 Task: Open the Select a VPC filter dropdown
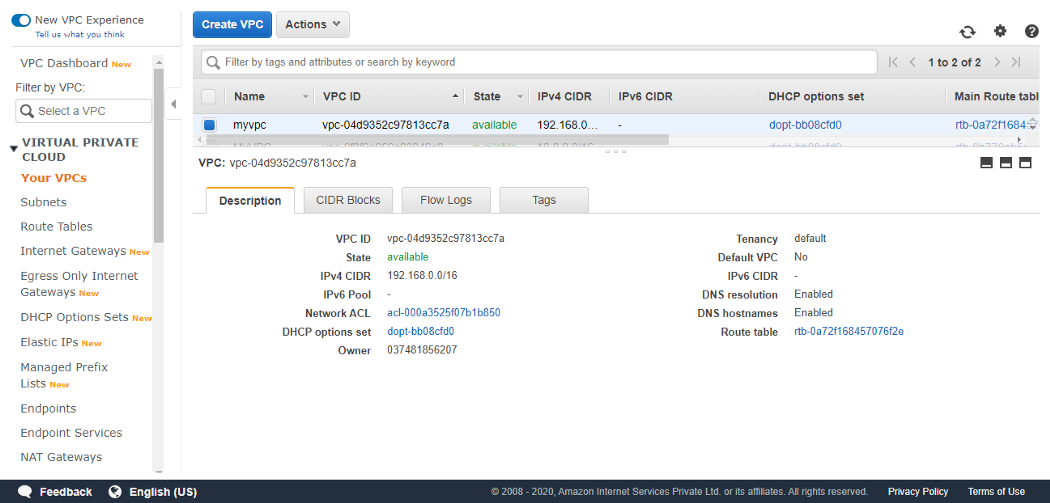[x=84, y=111]
